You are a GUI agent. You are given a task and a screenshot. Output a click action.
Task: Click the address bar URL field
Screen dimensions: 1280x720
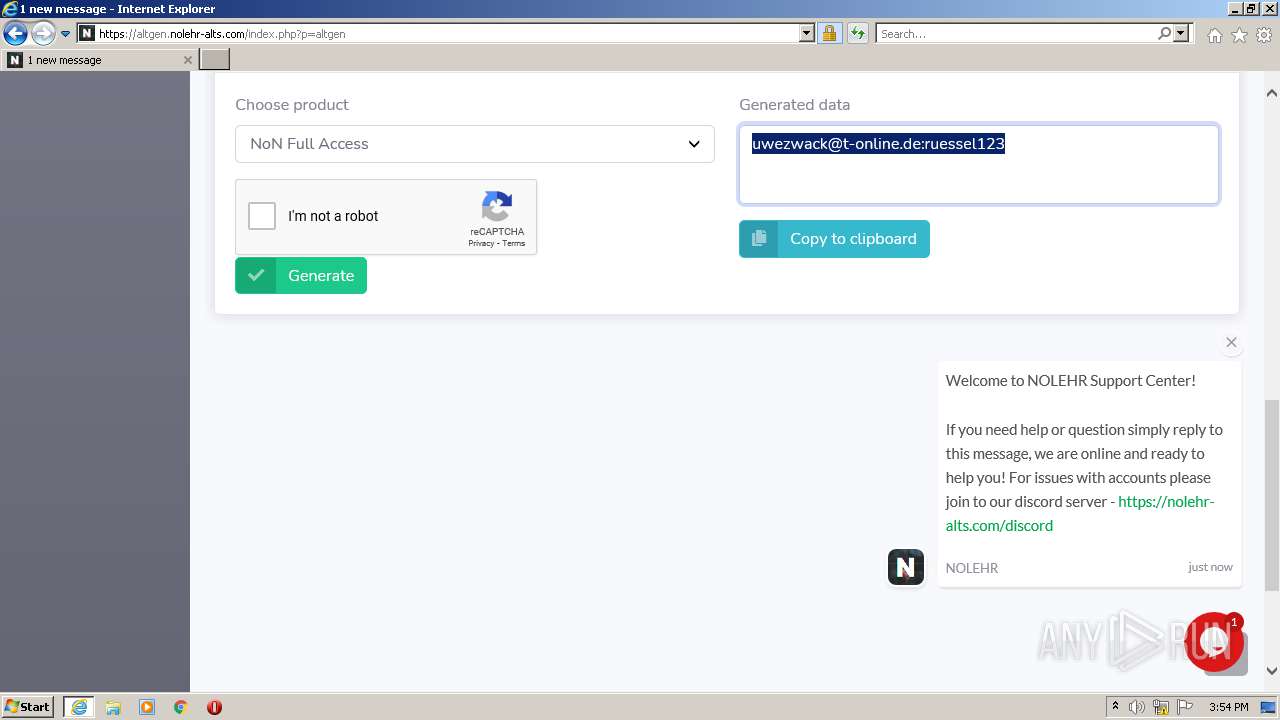click(x=446, y=33)
